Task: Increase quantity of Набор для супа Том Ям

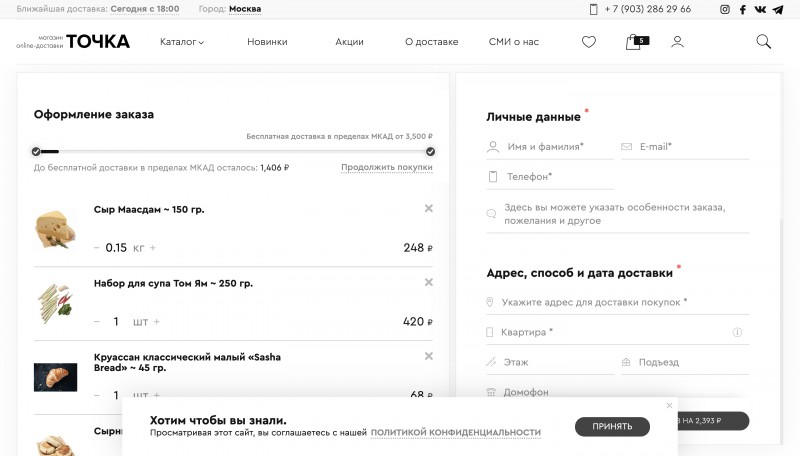Action: tap(157, 322)
